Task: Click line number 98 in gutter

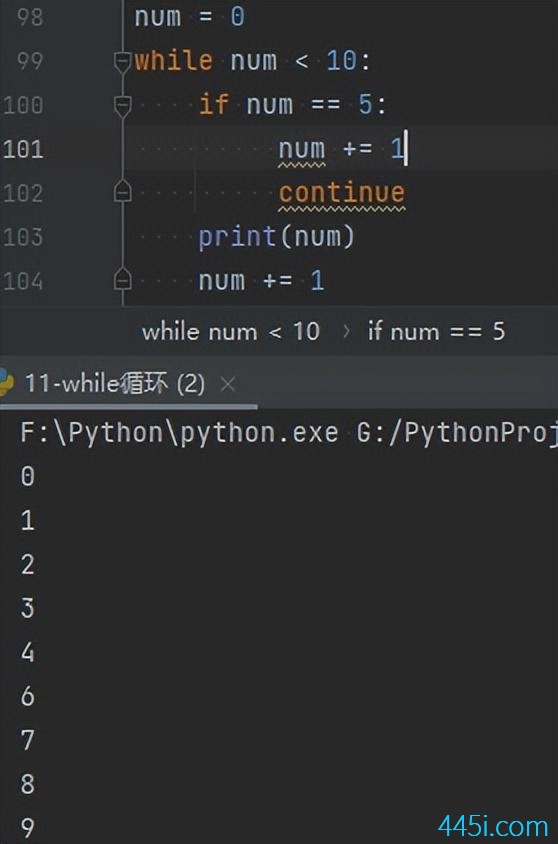Action: point(30,17)
